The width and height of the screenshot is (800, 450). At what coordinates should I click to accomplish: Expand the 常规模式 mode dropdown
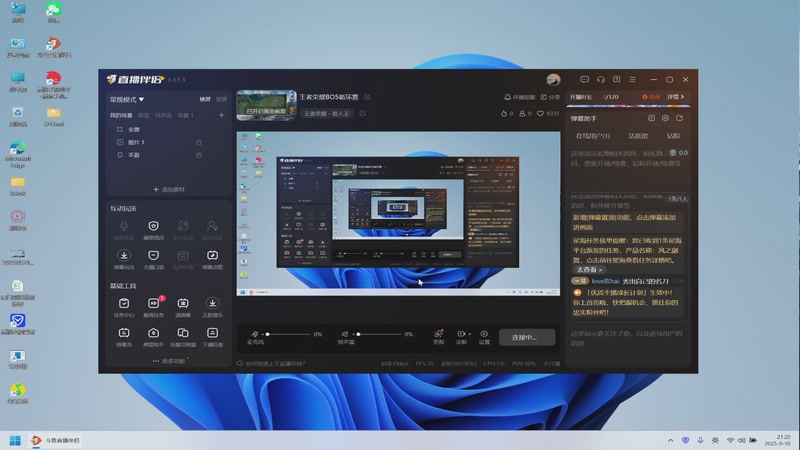coord(127,99)
